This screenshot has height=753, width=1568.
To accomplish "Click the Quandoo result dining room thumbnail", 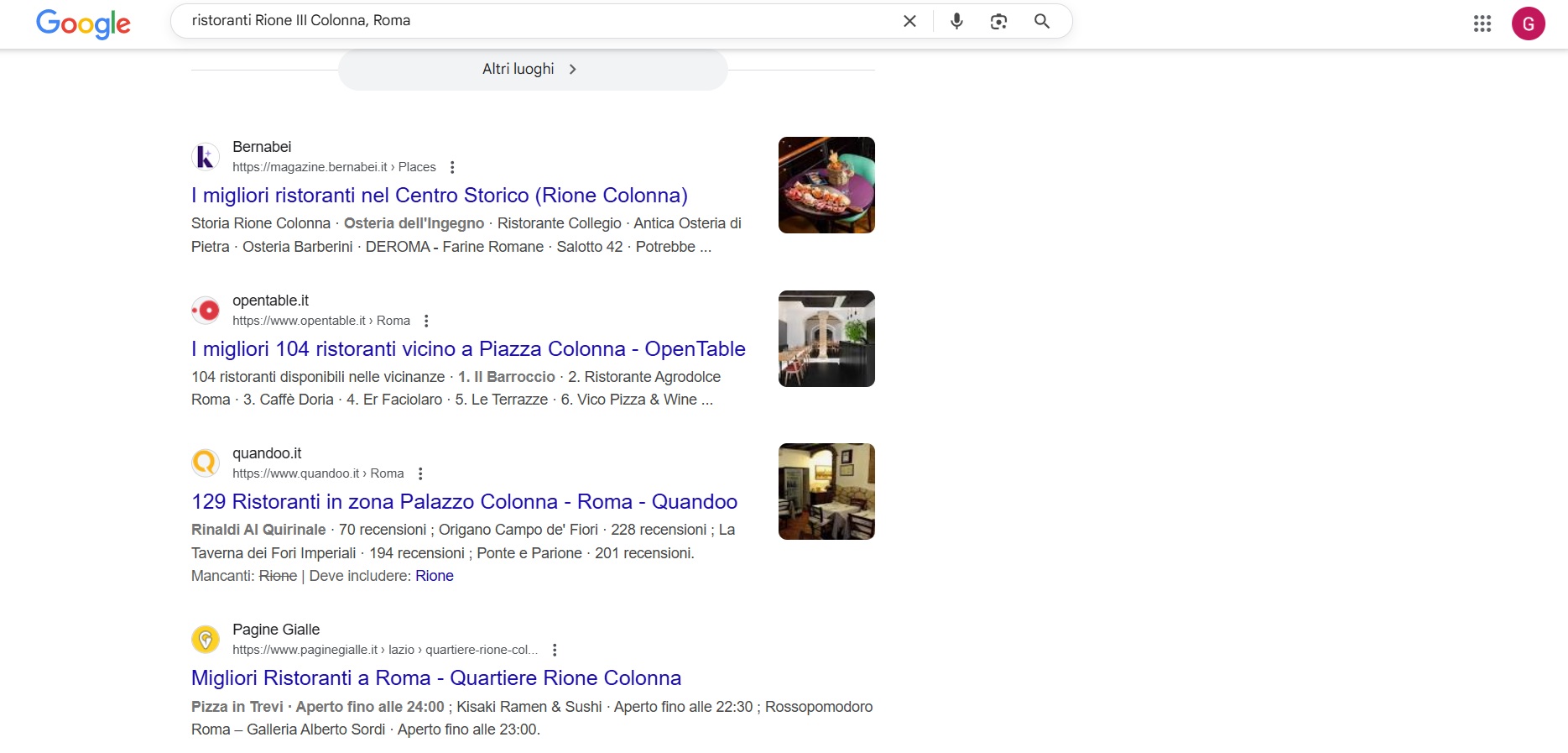I will pos(826,491).
